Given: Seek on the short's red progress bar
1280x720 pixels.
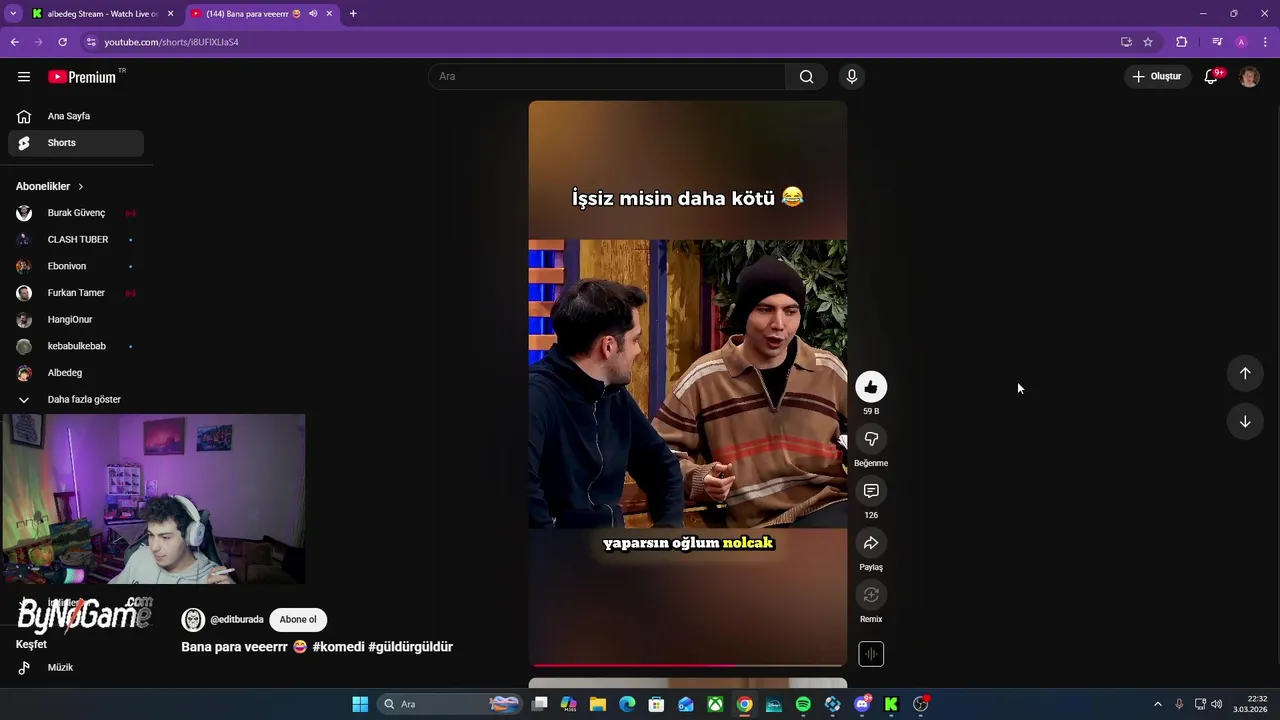Looking at the screenshot, I should click(x=688, y=665).
